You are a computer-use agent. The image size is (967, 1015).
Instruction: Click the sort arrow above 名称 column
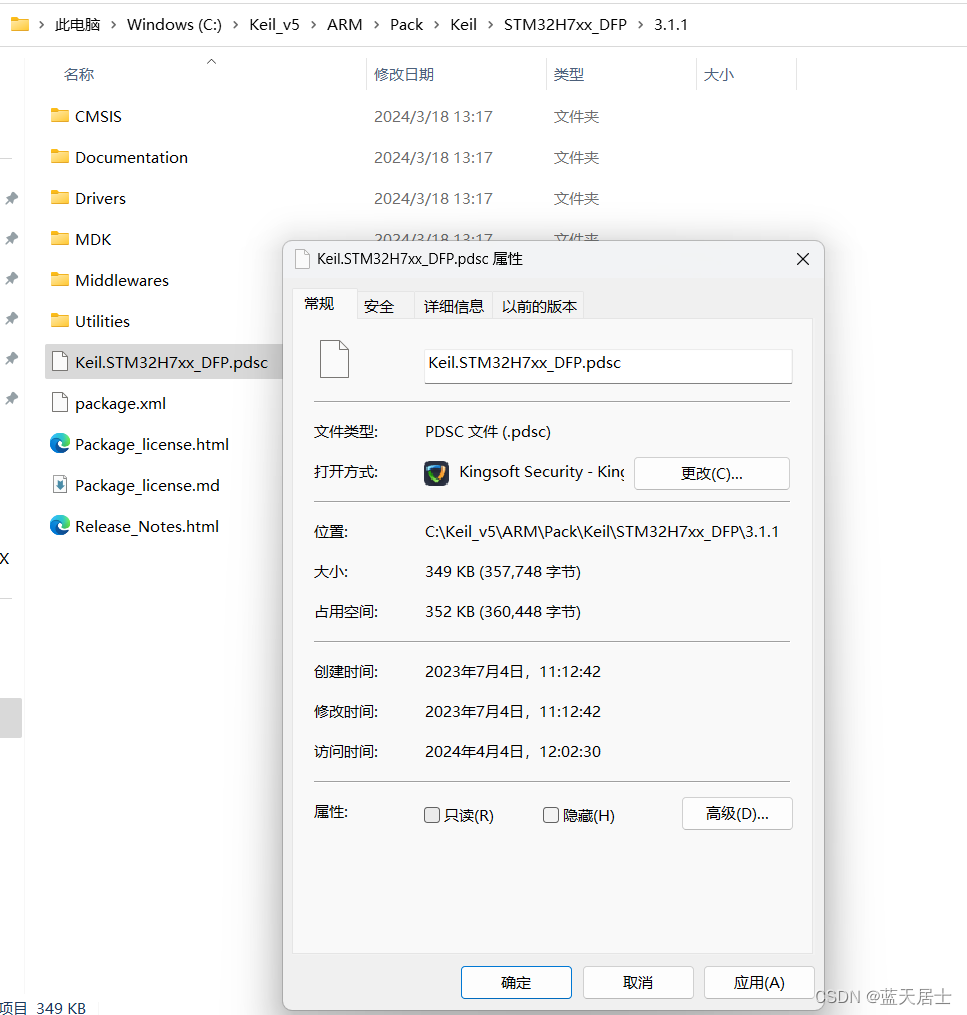click(x=211, y=61)
